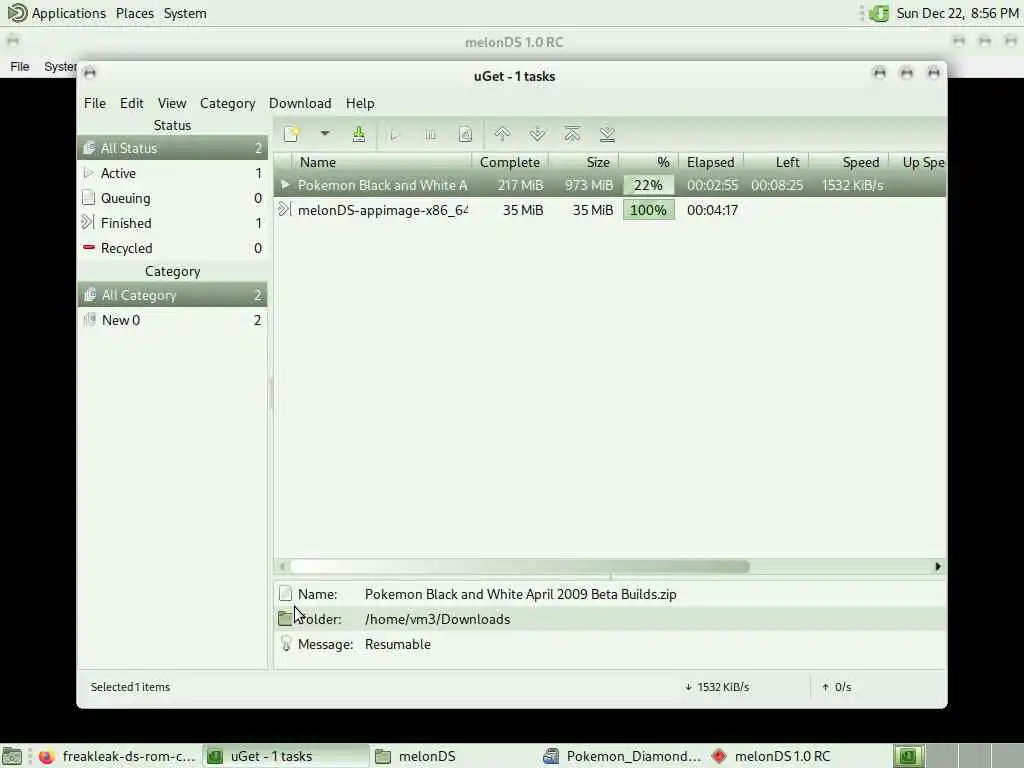1024x768 pixels.
Task: Select the melonDS-appimage-x86_64 download row
Action: point(610,210)
